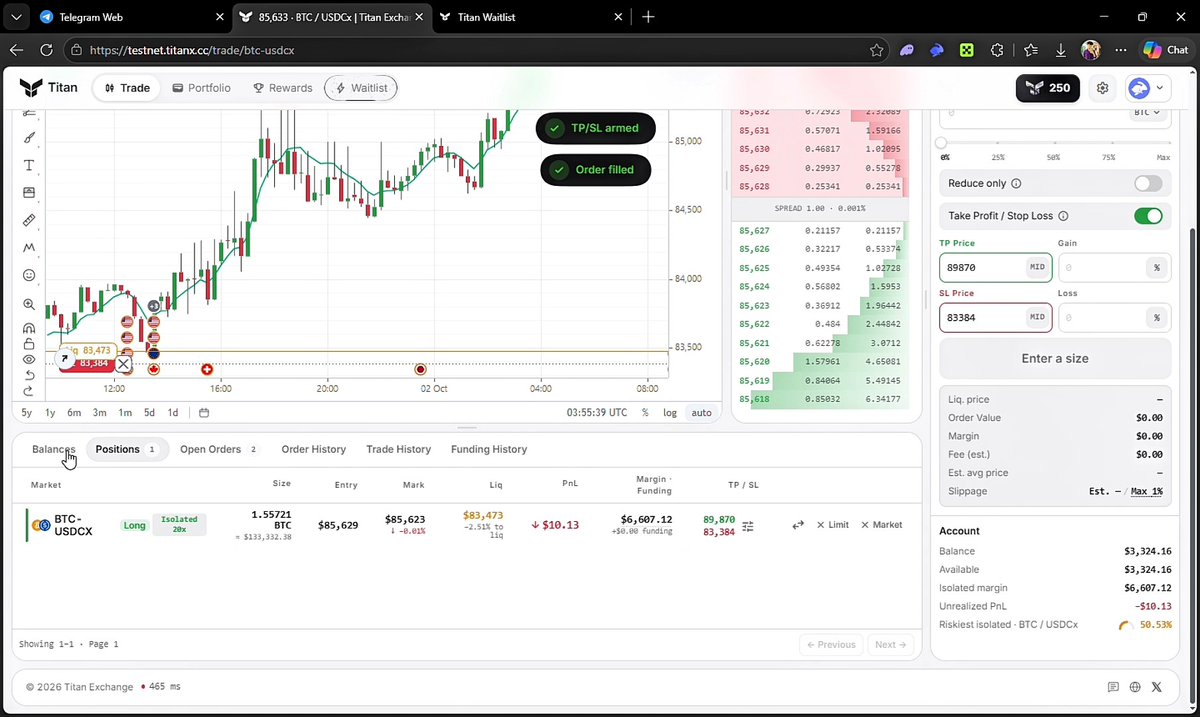Viewport: 1200px width, 717px height.
Task: Open the Waitlist page button
Action: coord(362,88)
